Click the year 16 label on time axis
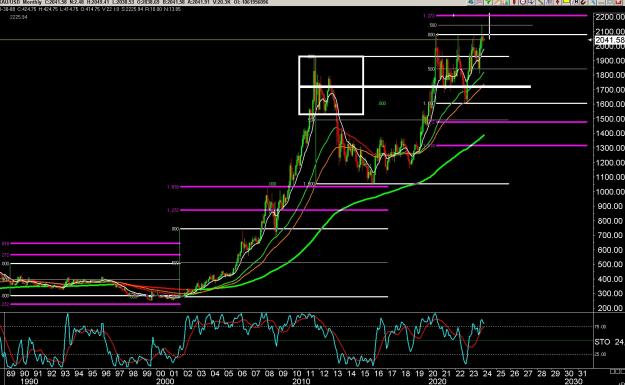The height and width of the screenshot is (385, 625). point(378,374)
